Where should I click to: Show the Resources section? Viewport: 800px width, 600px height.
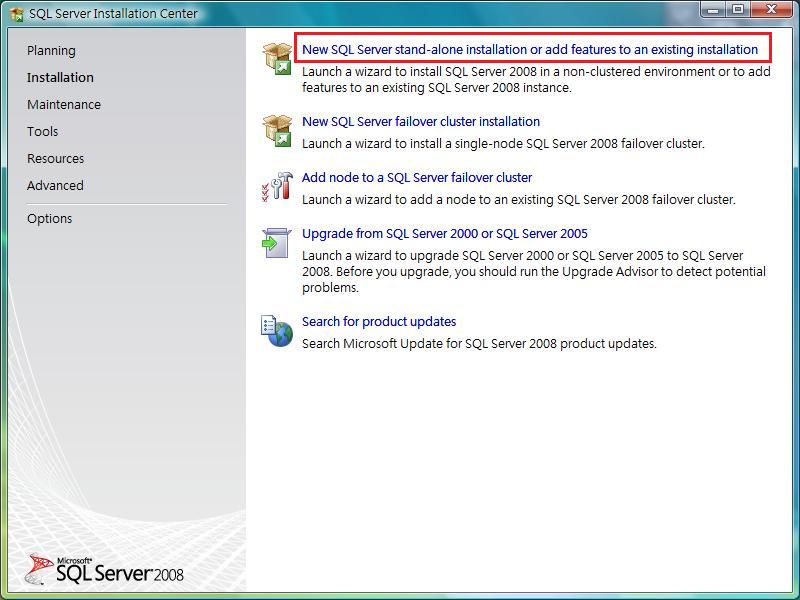[x=55, y=159]
